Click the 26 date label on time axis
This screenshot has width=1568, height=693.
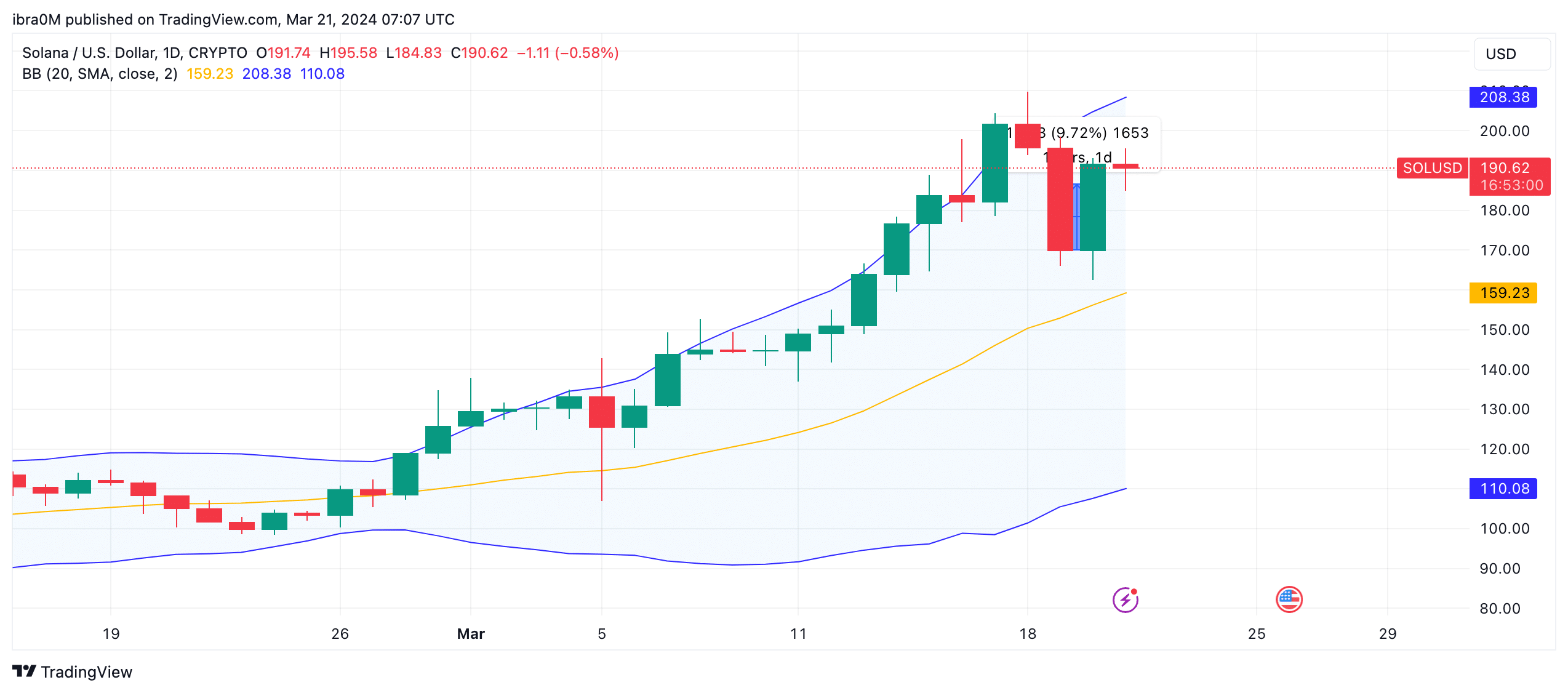pos(340,634)
